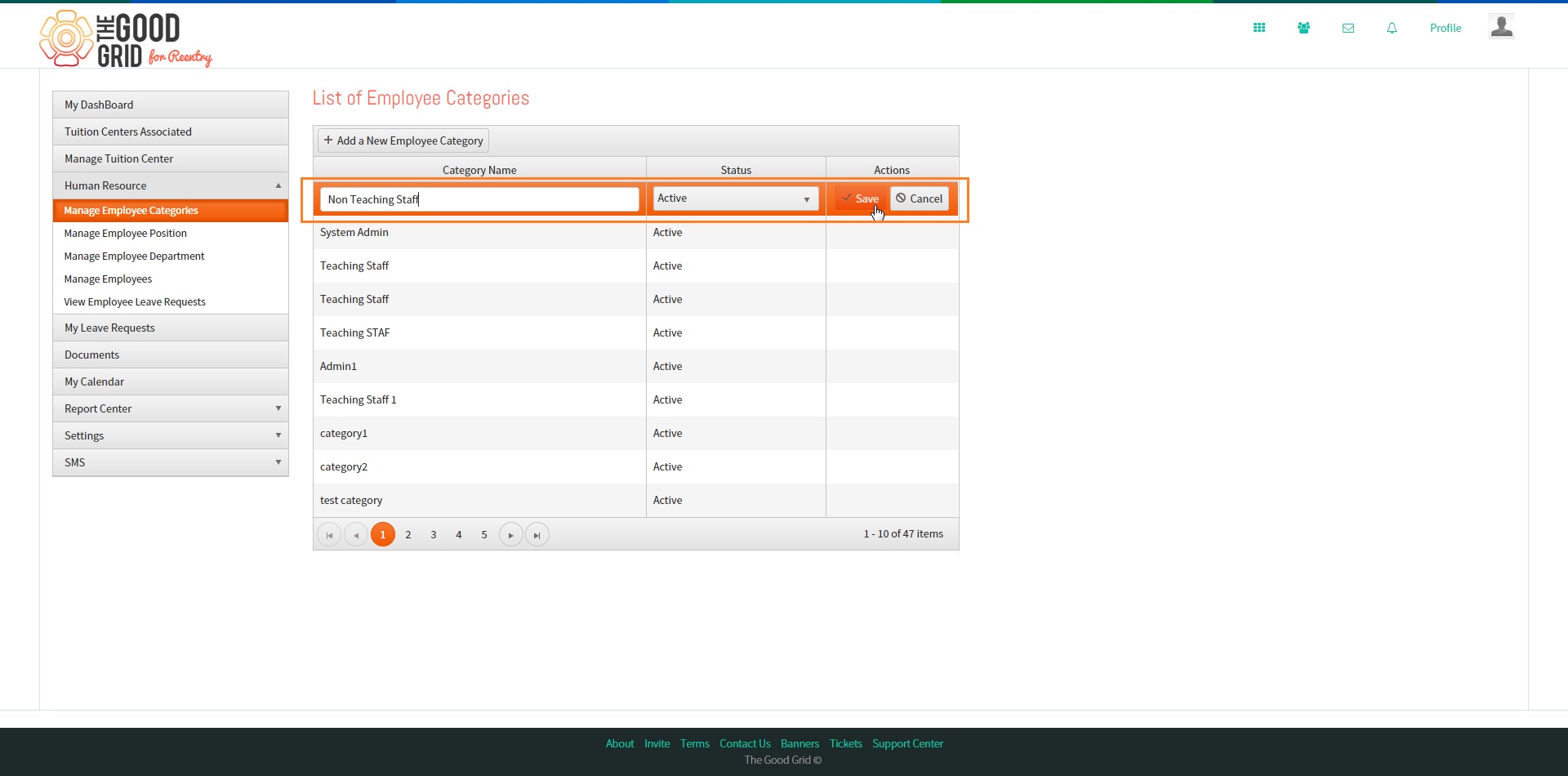Open the Banners footer link

point(800,744)
